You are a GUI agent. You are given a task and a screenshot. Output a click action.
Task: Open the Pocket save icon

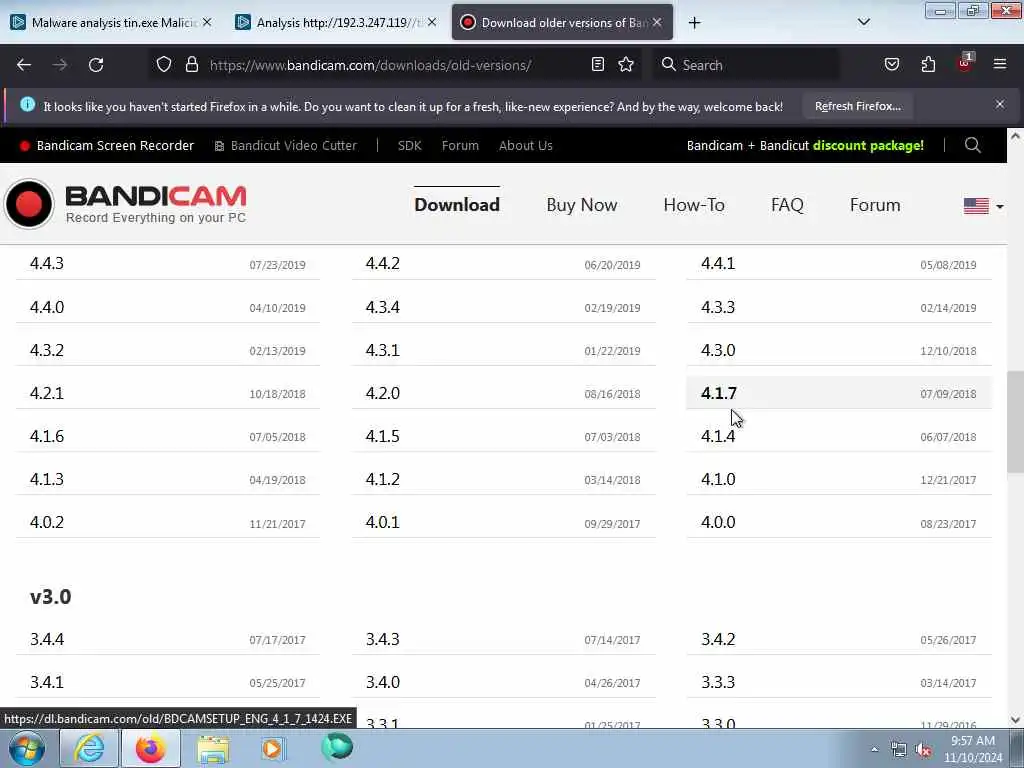(x=891, y=64)
